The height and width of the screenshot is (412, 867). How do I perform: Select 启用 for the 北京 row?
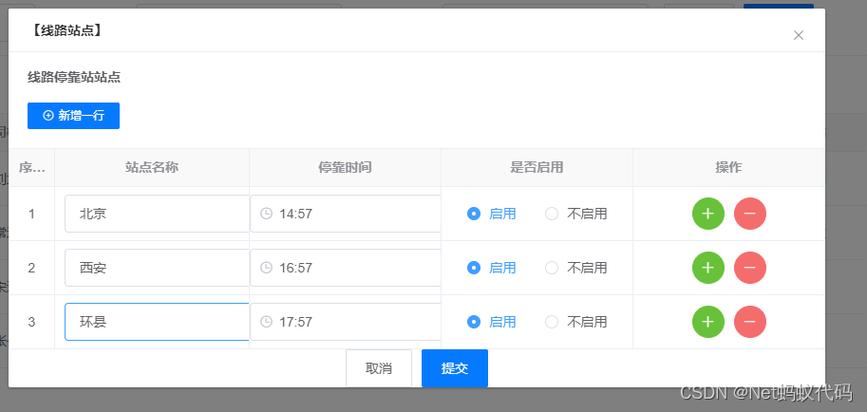tap(491, 213)
